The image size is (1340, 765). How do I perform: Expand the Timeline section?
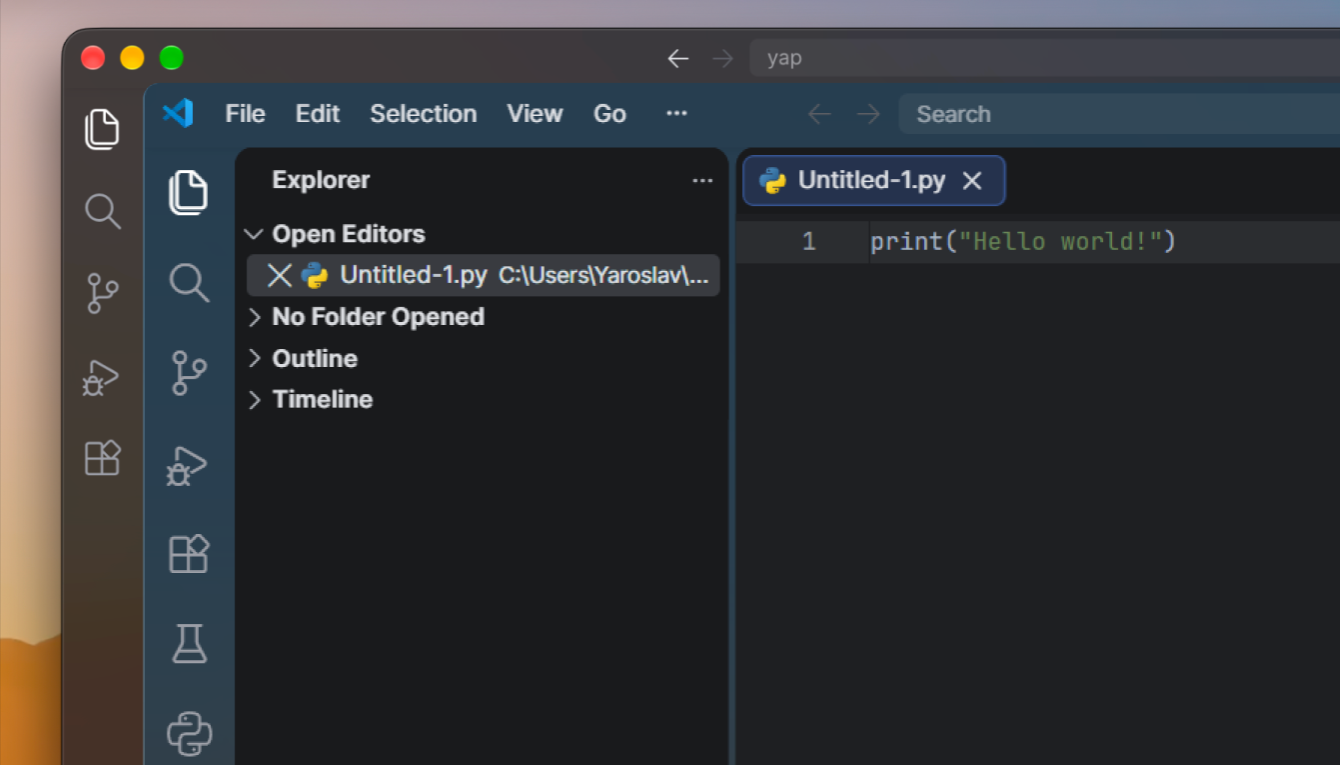[310, 399]
